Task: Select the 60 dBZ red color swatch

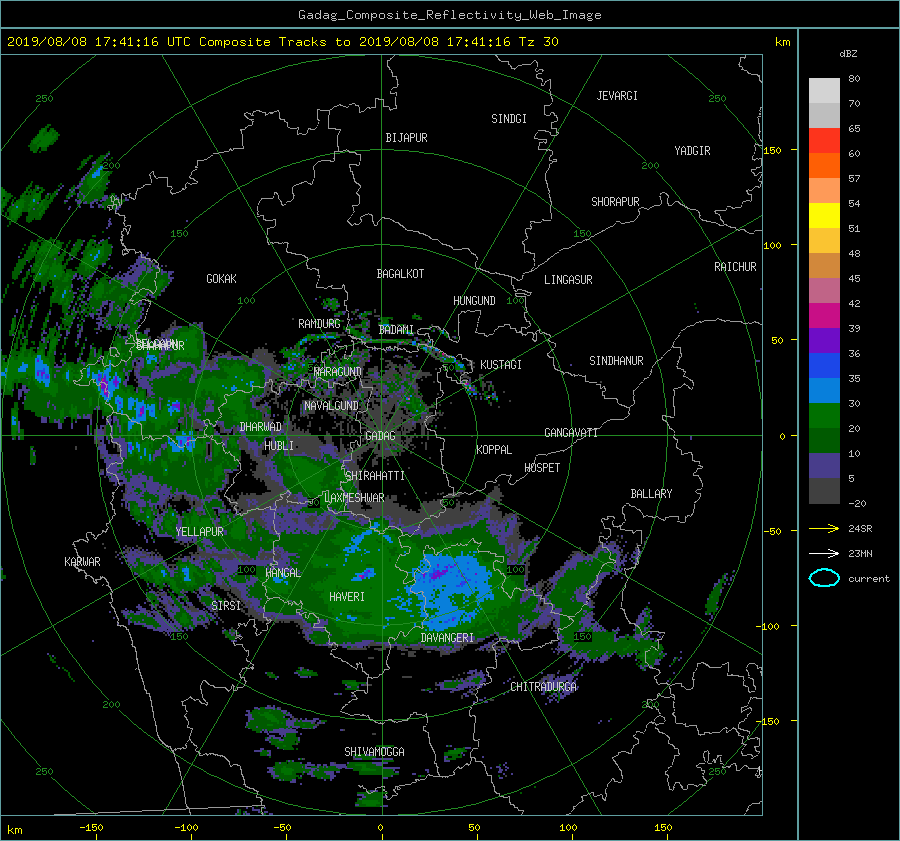Action: [x=824, y=140]
